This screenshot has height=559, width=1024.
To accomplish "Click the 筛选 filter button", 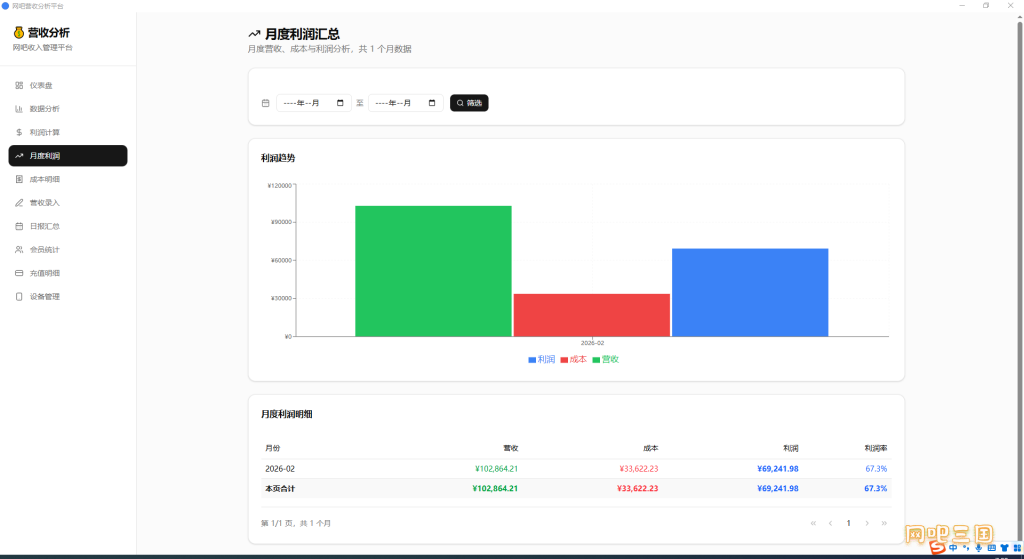I will click(469, 103).
